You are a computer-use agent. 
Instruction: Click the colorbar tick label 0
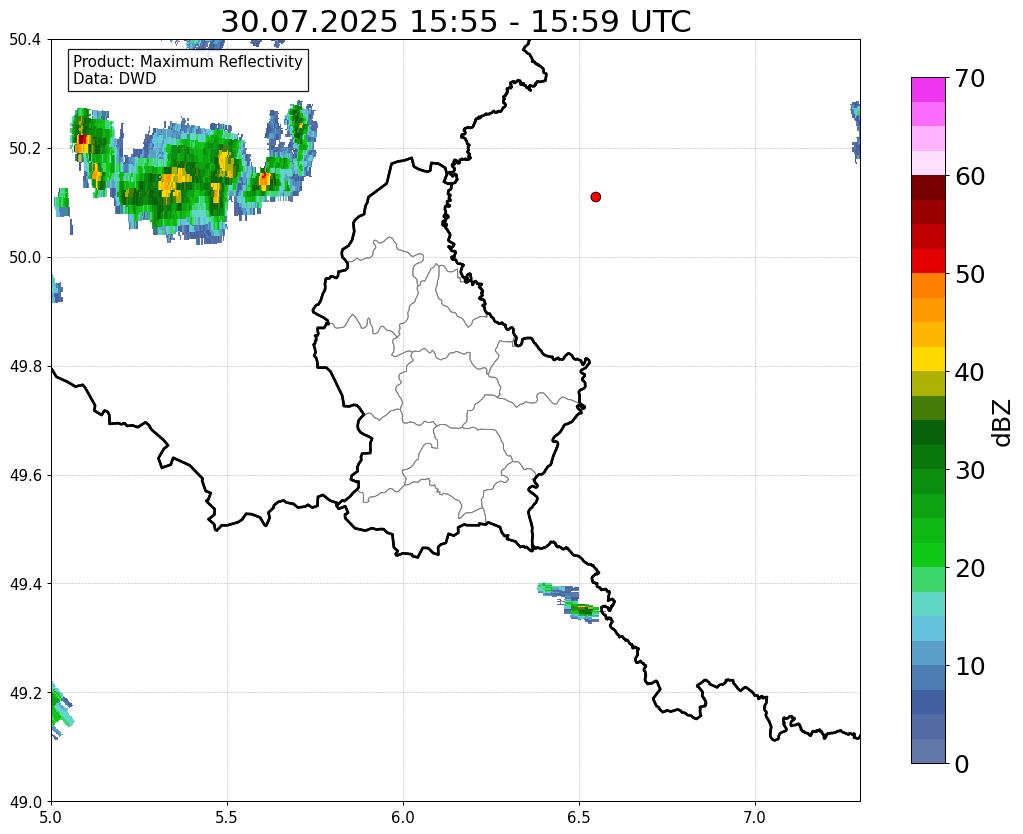click(962, 764)
